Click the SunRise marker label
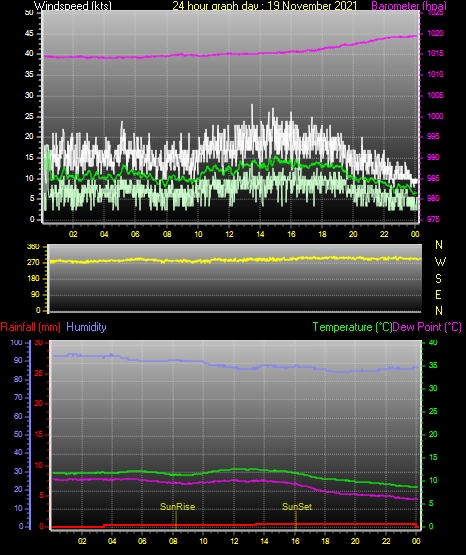Screen dimensions: 466x555 [x=177, y=507]
